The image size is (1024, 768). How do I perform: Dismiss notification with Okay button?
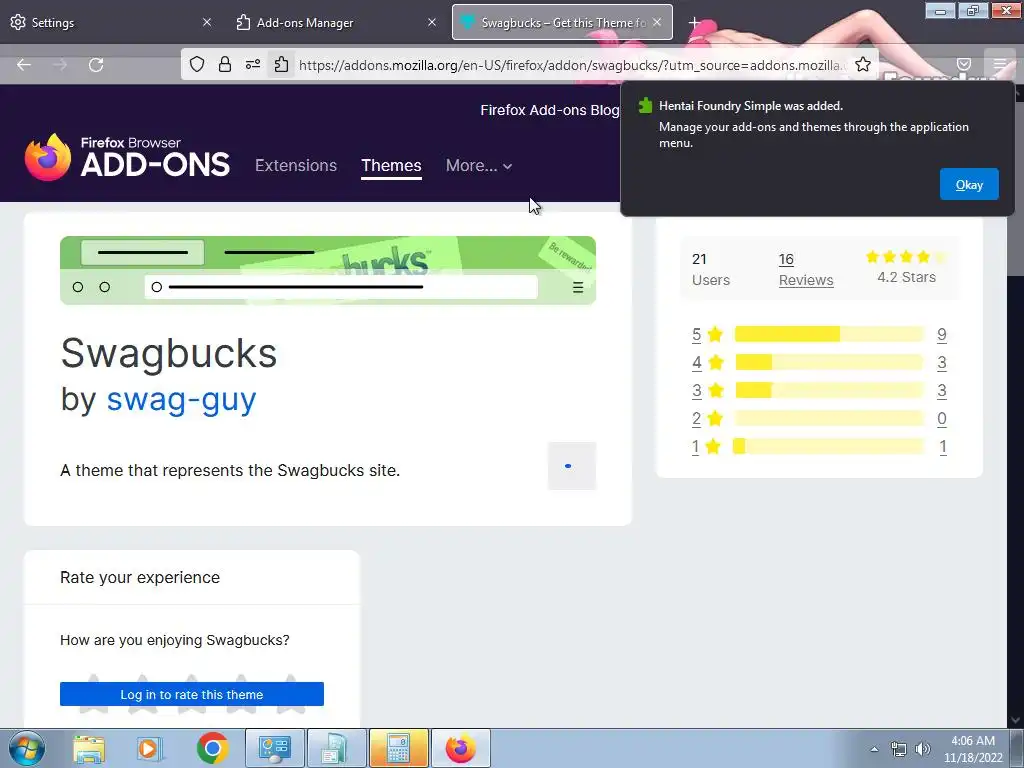(969, 185)
